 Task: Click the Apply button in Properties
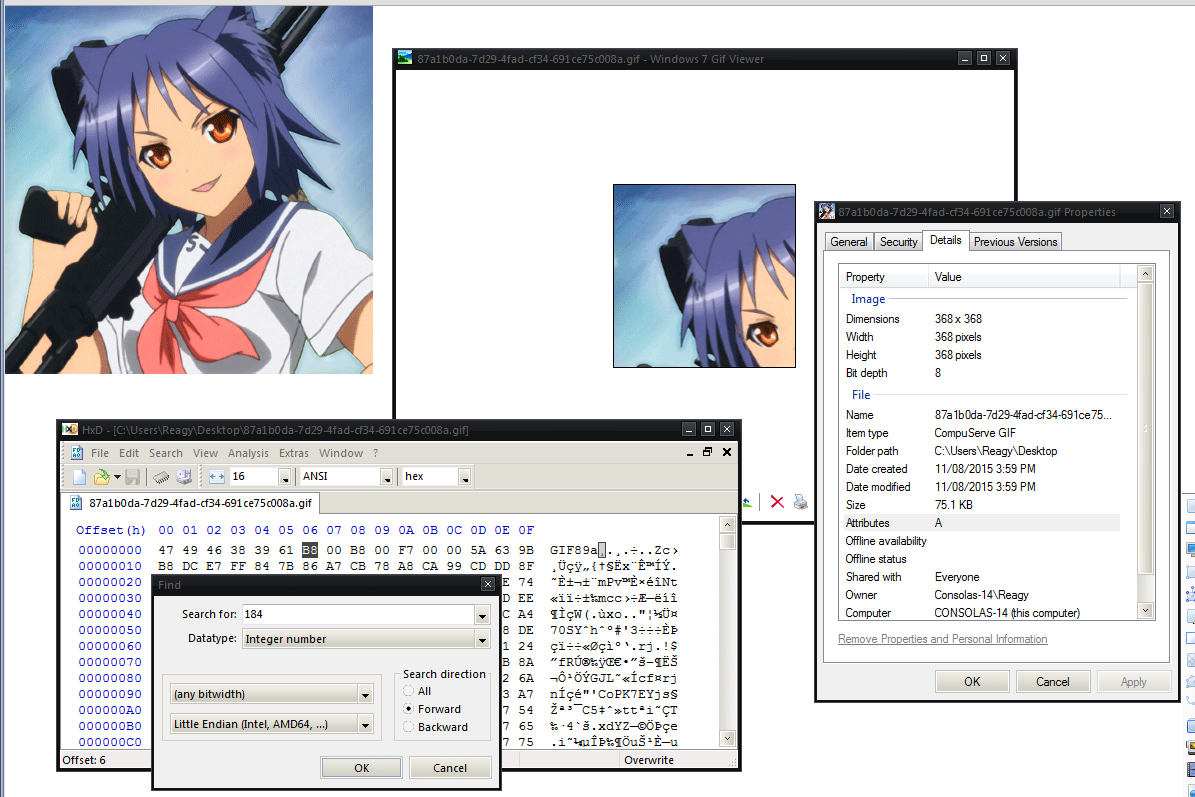pyautogui.click(x=1133, y=682)
